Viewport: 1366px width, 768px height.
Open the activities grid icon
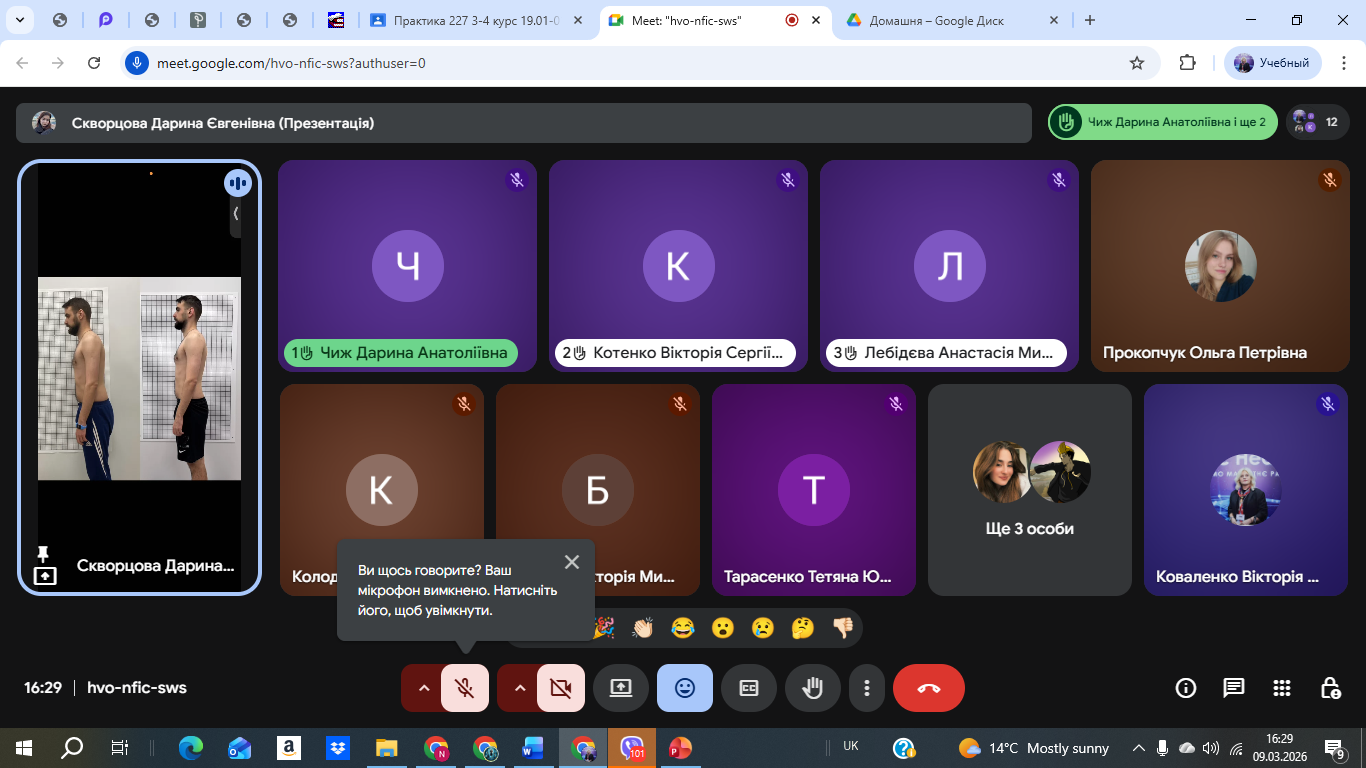[1282, 688]
